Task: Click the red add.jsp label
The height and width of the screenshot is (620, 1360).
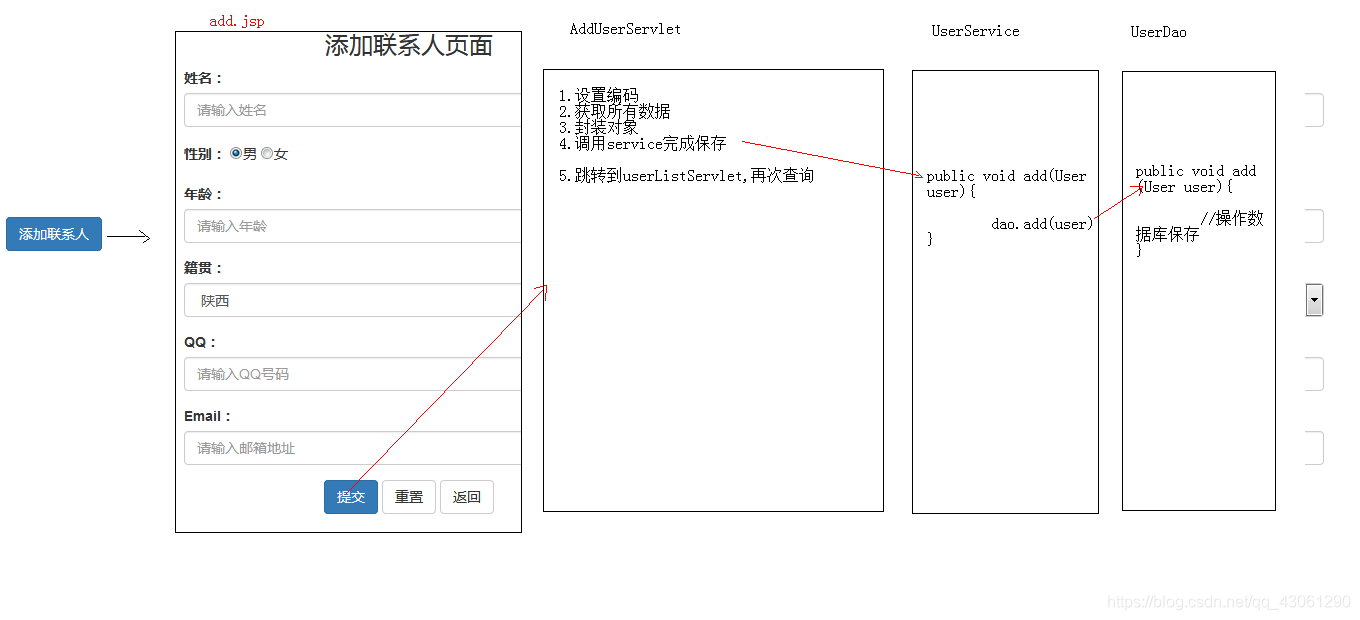Action: (x=236, y=20)
